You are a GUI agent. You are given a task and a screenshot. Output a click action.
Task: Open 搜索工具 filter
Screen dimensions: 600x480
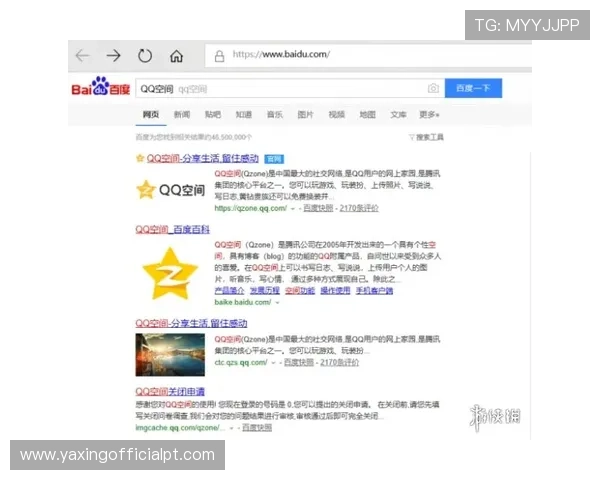click(426, 137)
